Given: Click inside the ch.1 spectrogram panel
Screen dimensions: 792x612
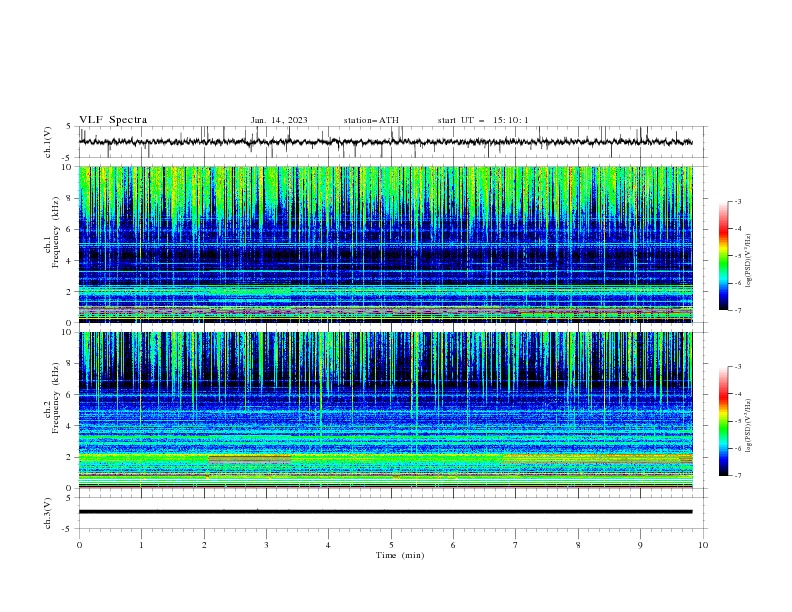Looking at the screenshot, I should pos(385,244).
